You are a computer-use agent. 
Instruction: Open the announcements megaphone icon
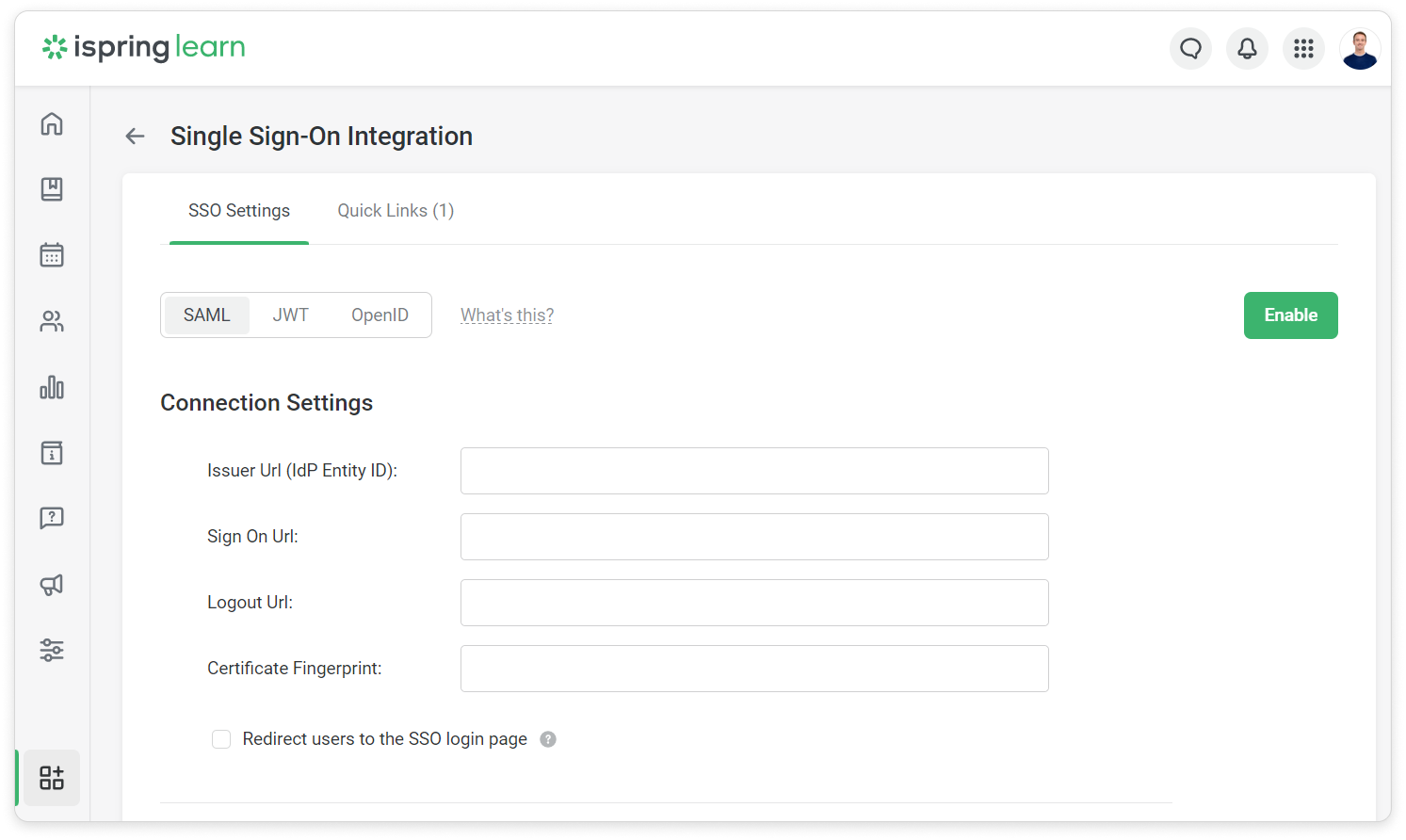(52, 585)
